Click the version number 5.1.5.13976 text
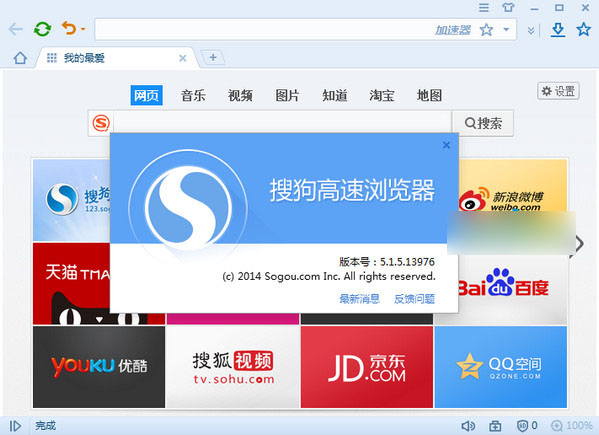This screenshot has width=599, height=435. [x=407, y=262]
